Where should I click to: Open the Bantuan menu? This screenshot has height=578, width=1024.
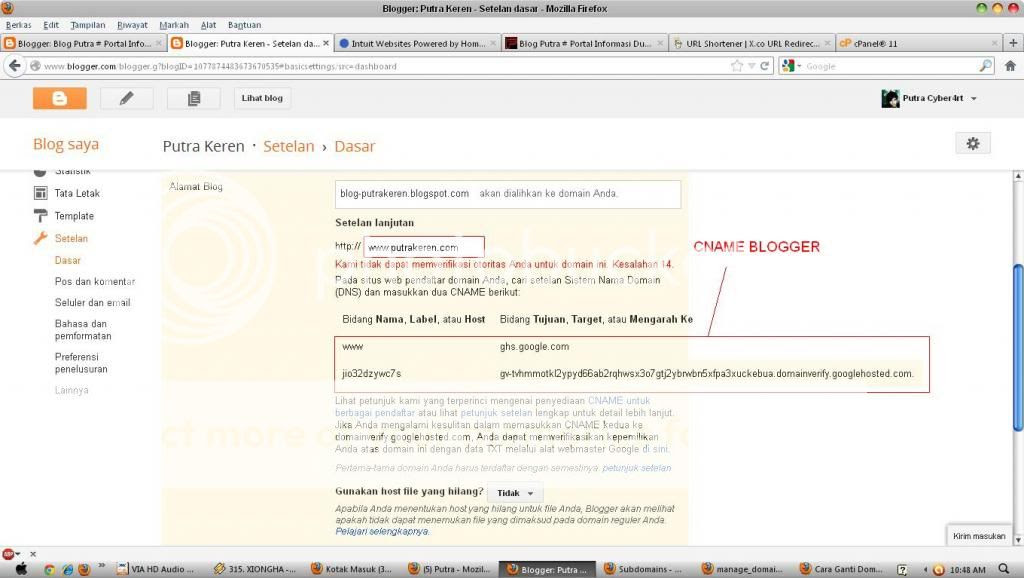point(244,25)
